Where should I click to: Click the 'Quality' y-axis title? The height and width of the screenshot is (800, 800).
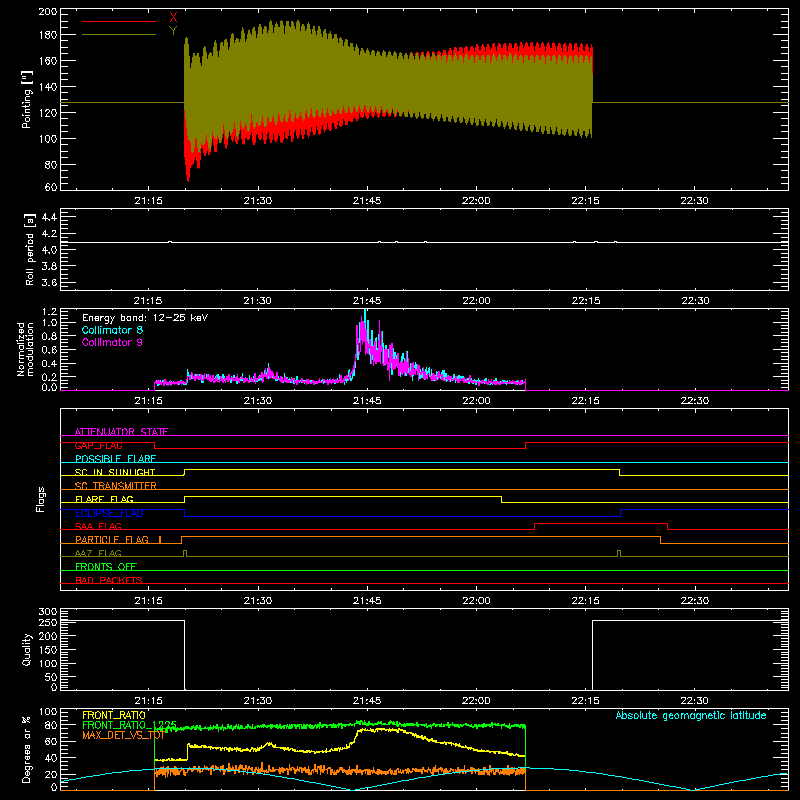27,649
